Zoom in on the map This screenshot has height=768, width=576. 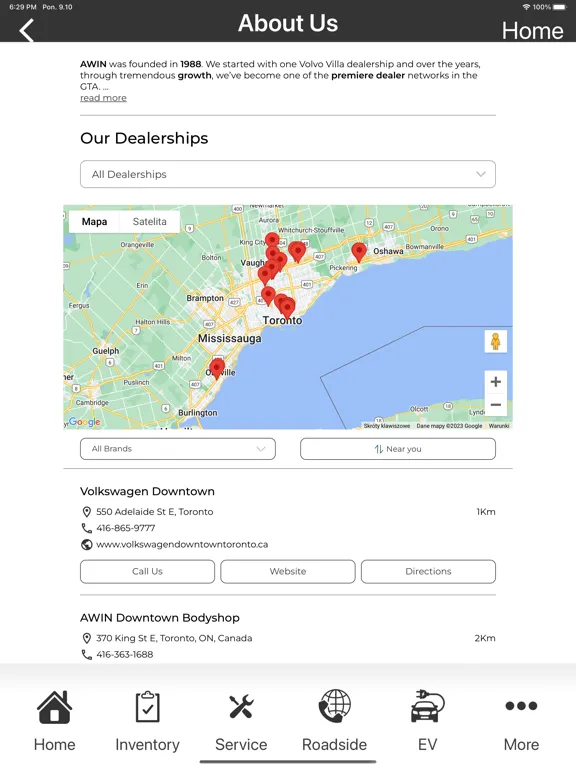tap(496, 382)
